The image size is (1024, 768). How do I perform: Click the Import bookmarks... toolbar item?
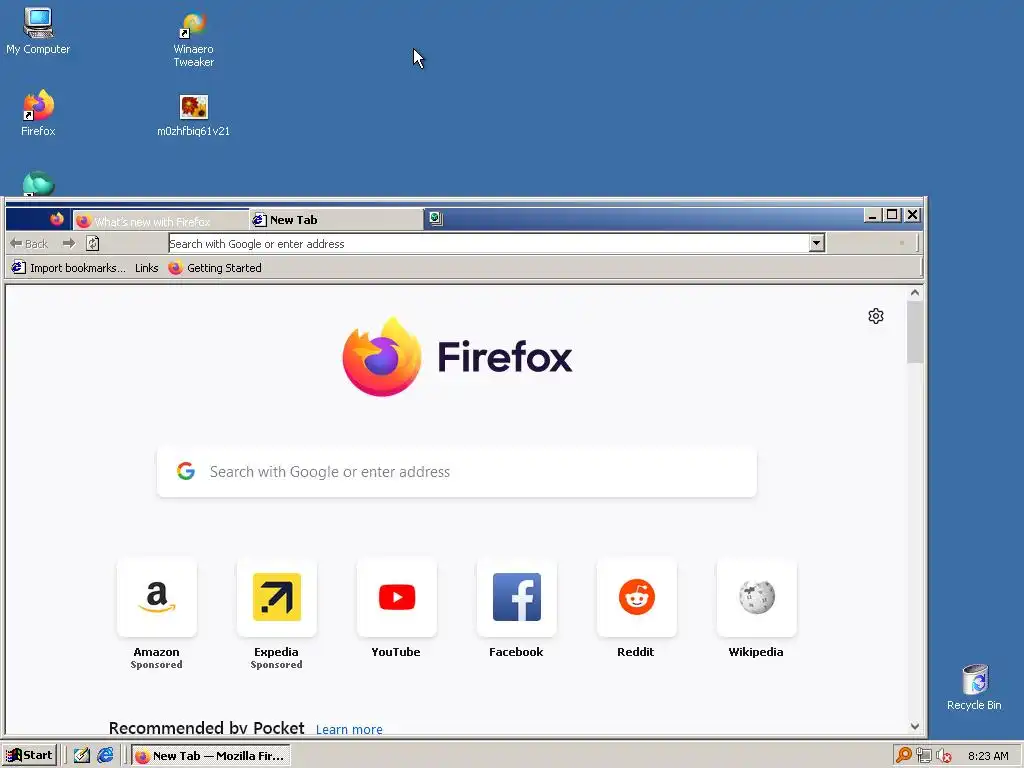point(69,268)
